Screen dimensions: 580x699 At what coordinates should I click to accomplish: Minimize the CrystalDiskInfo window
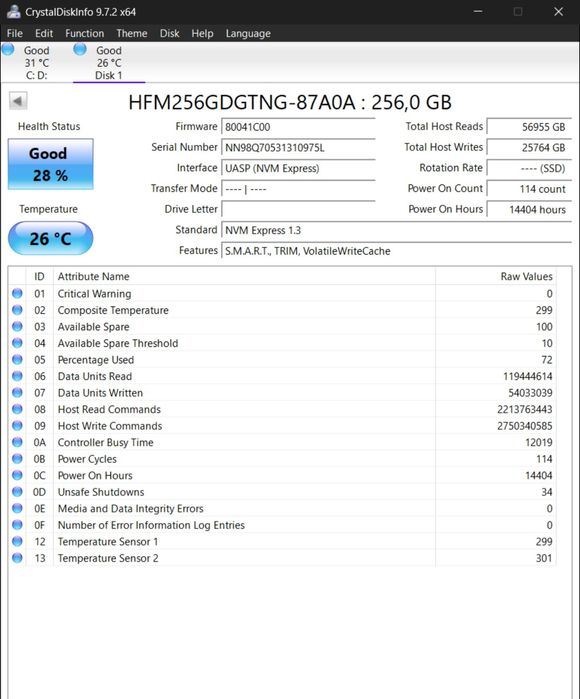[478, 12]
